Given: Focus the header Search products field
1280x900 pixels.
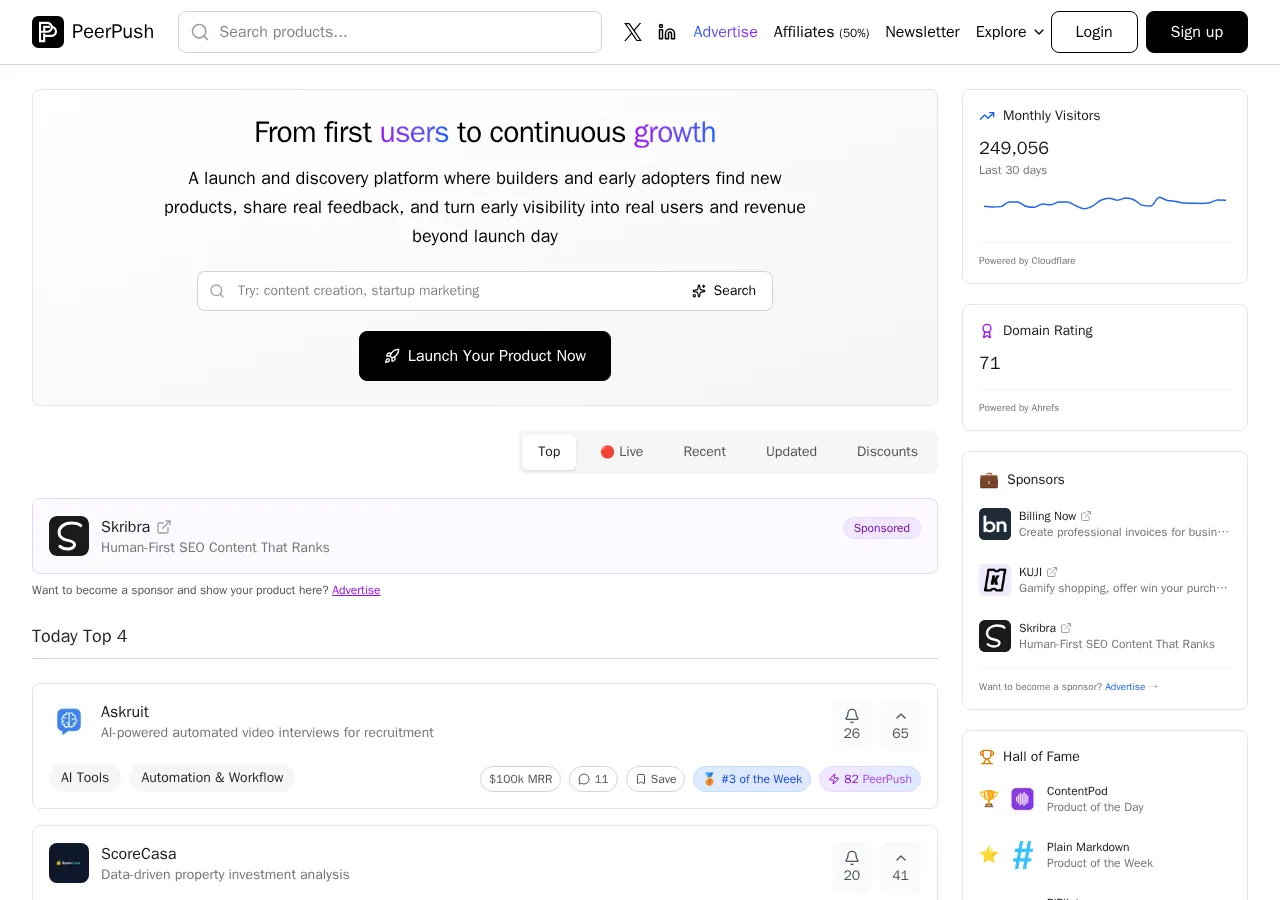Looking at the screenshot, I should click(390, 32).
